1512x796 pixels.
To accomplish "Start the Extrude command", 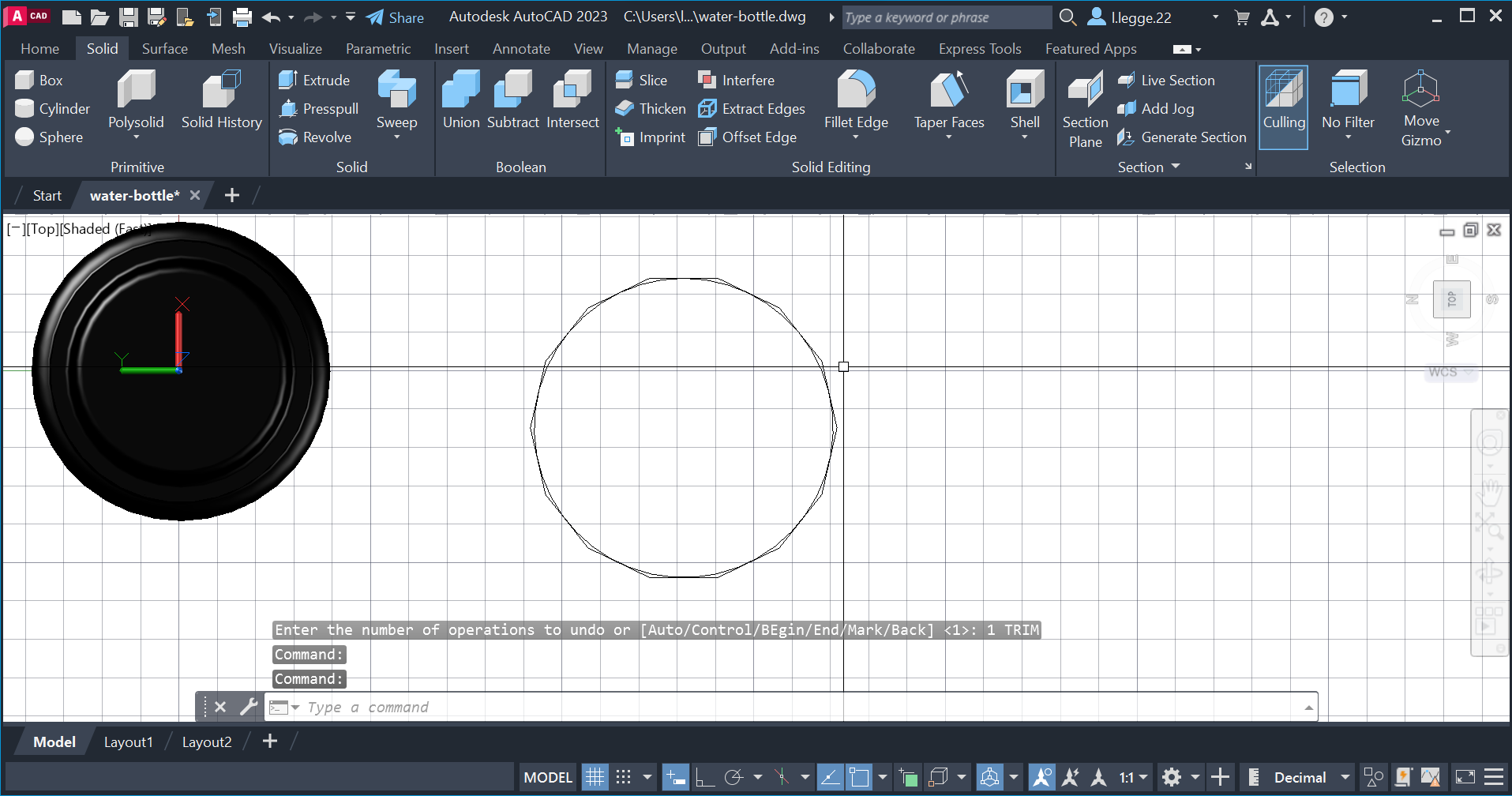I will click(314, 80).
